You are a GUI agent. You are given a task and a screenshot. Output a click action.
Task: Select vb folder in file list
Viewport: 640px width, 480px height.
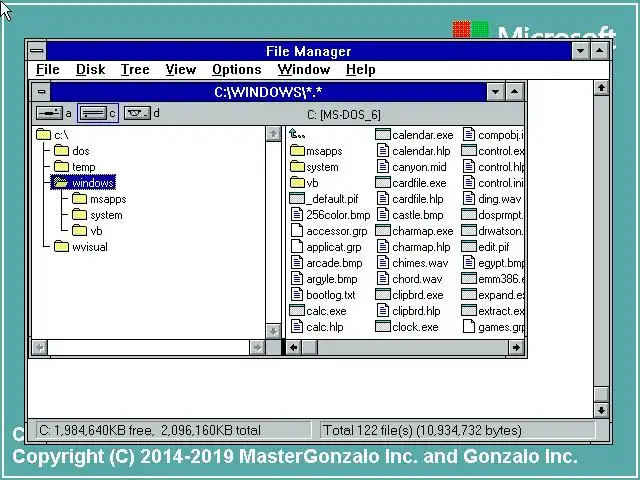[x=304, y=183]
